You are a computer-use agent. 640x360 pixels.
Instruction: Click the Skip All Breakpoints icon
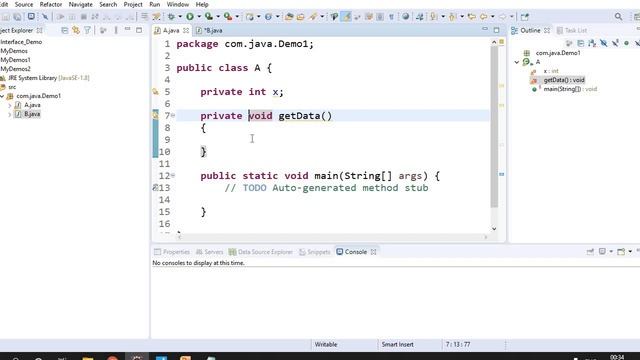click(45, 17)
